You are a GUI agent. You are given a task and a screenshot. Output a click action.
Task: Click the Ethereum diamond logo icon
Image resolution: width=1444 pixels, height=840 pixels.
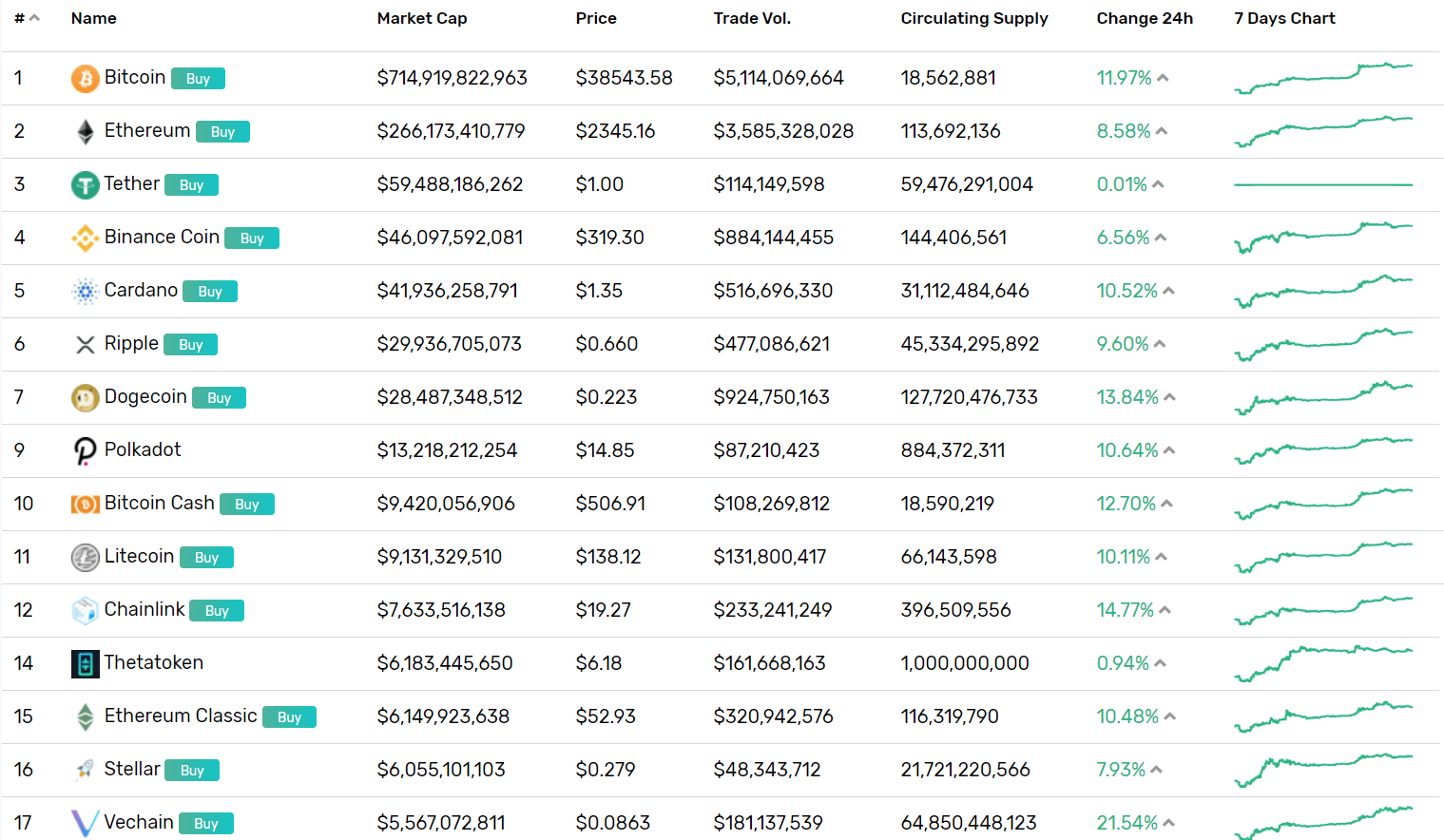coord(86,131)
